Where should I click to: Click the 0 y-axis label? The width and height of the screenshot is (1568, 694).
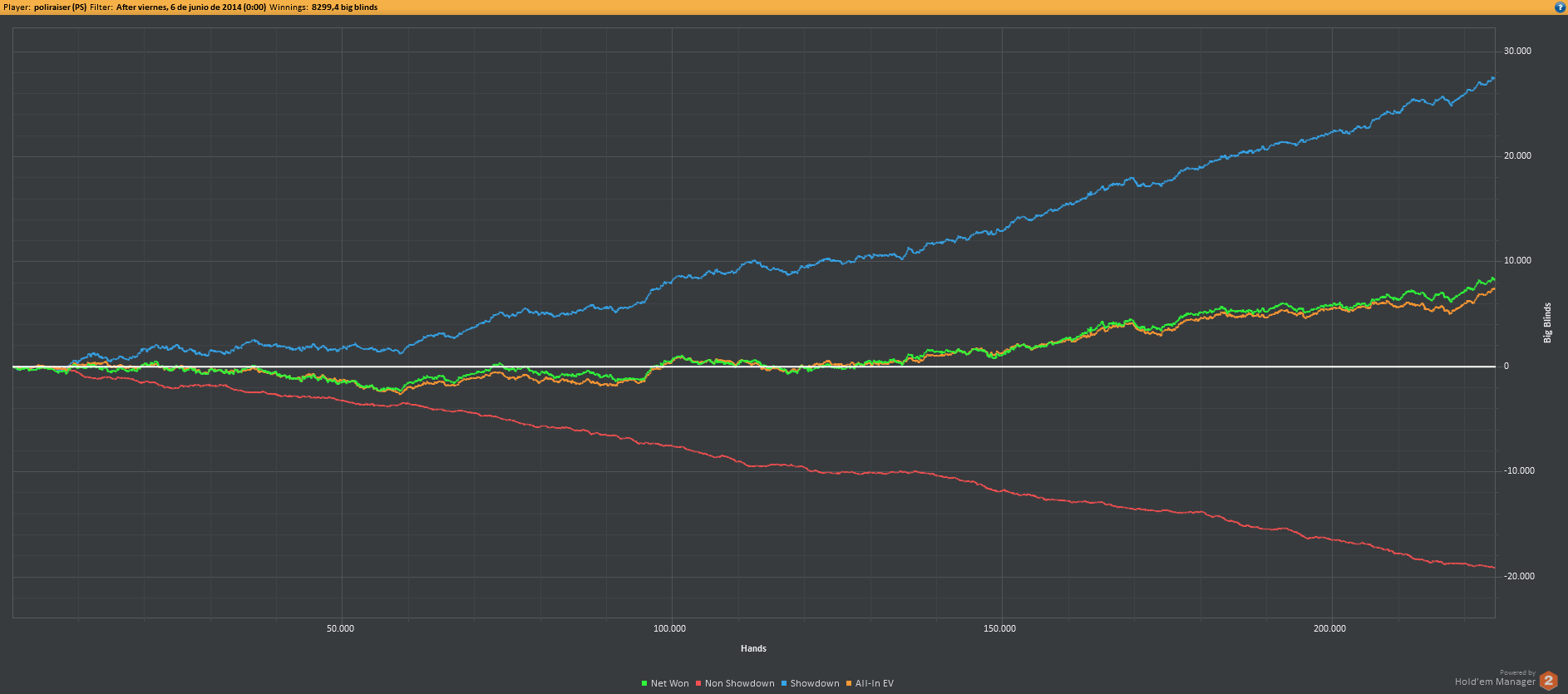pos(1506,366)
